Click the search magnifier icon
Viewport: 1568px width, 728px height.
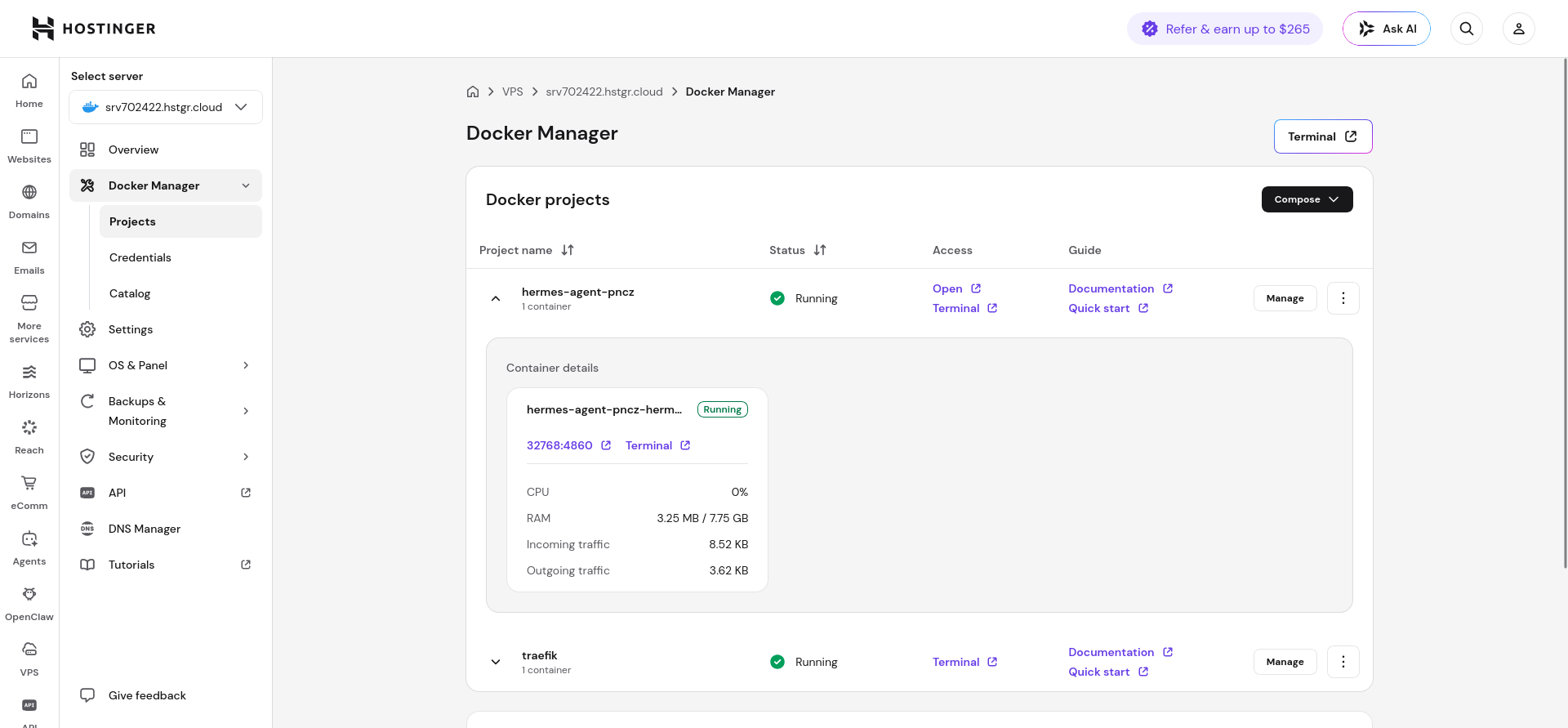click(1467, 29)
